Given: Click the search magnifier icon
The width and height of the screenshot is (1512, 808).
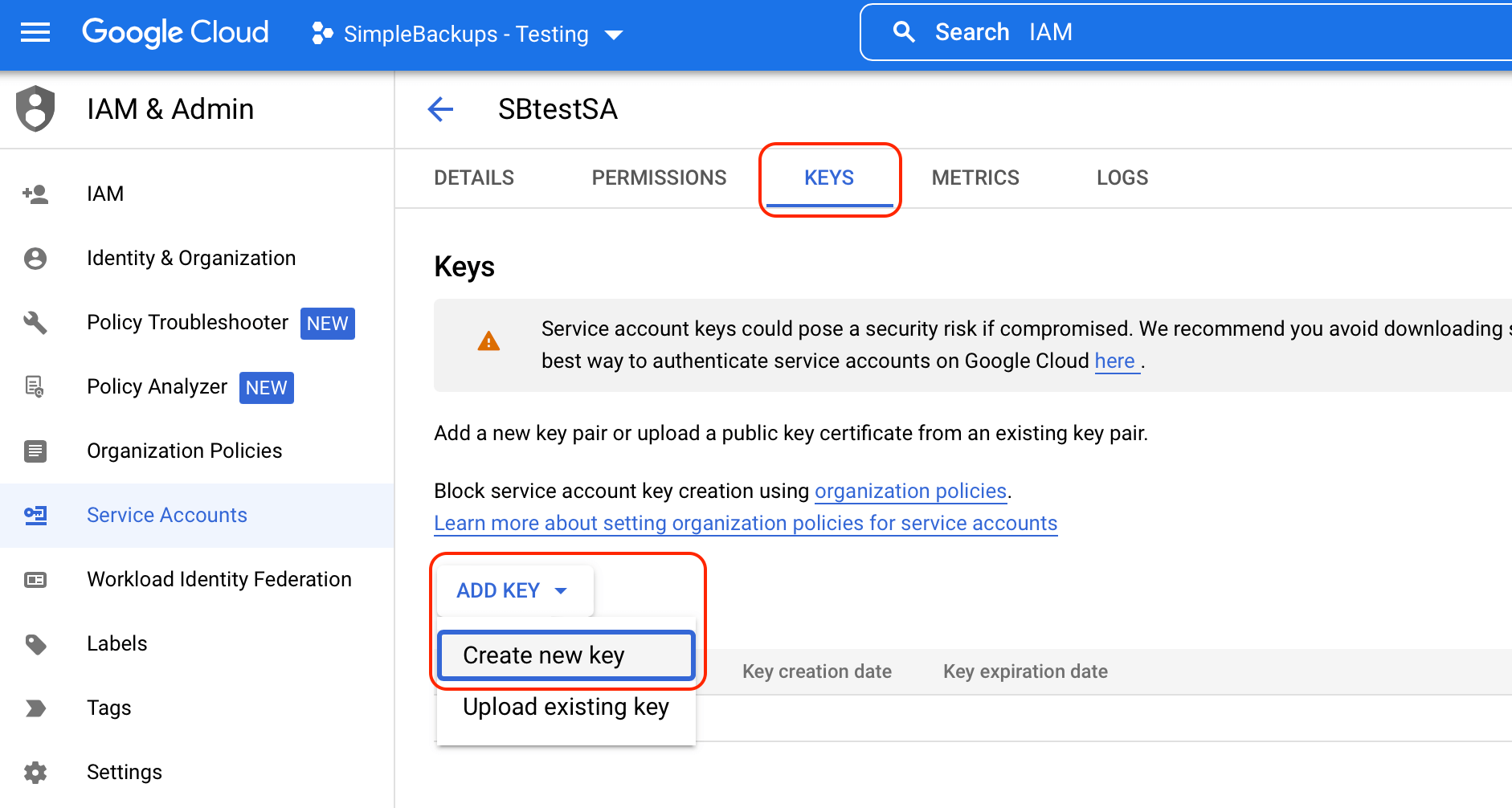Looking at the screenshot, I should (x=904, y=32).
